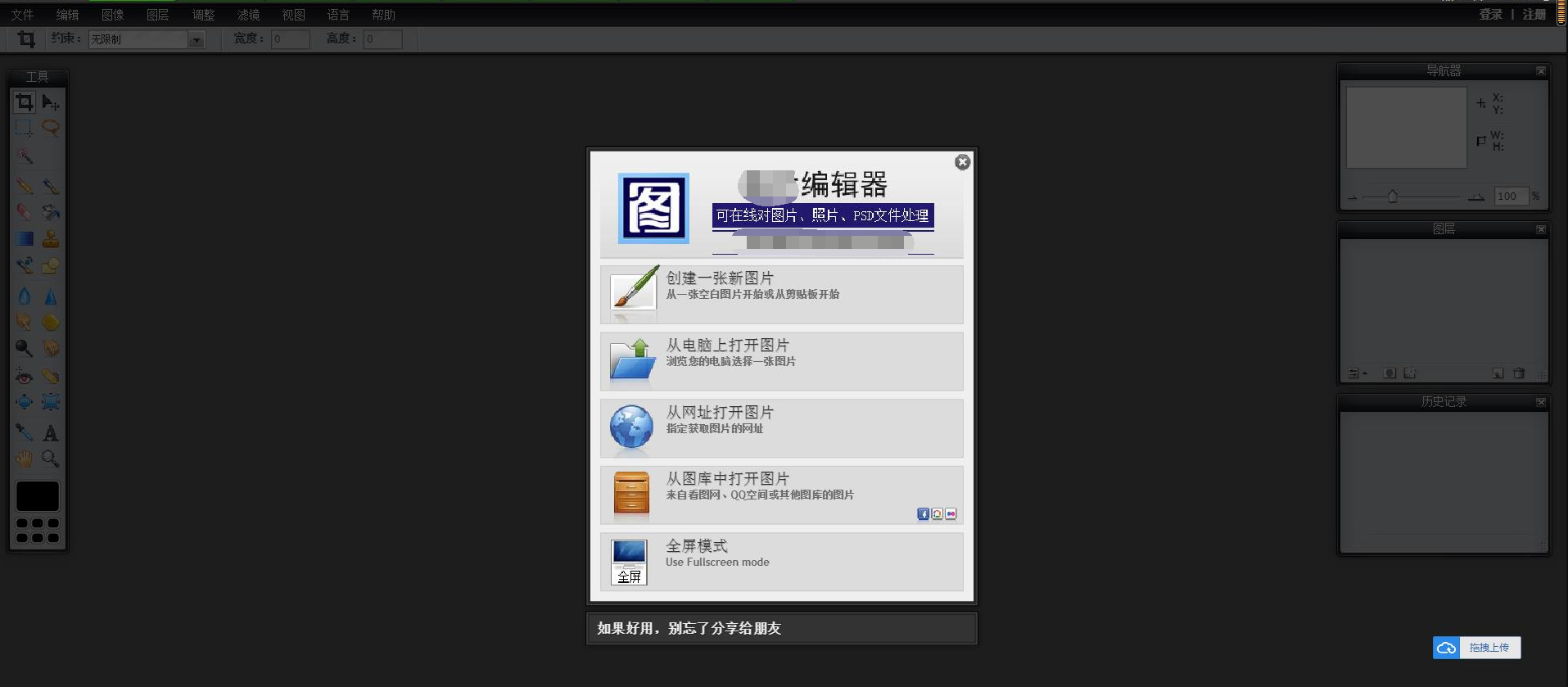
Task: Select the Zoom magnifier tool in toolbox
Action: (51, 459)
